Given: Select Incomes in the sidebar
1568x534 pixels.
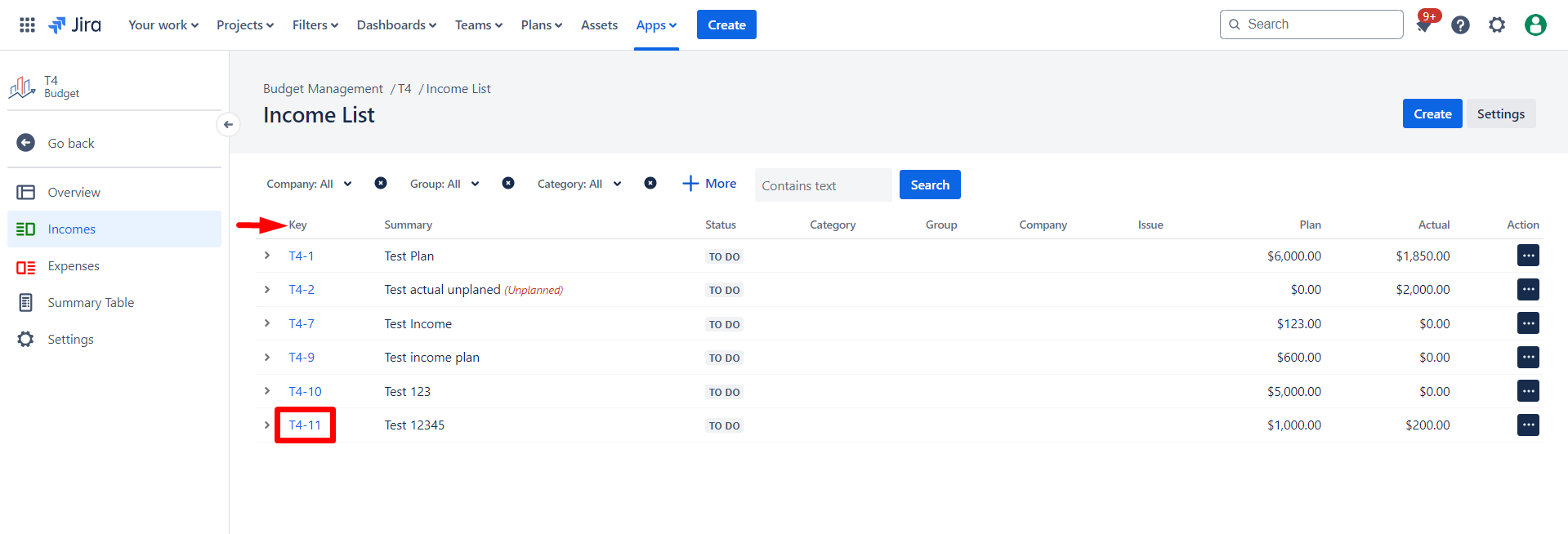Looking at the screenshot, I should click(x=114, y=229).
